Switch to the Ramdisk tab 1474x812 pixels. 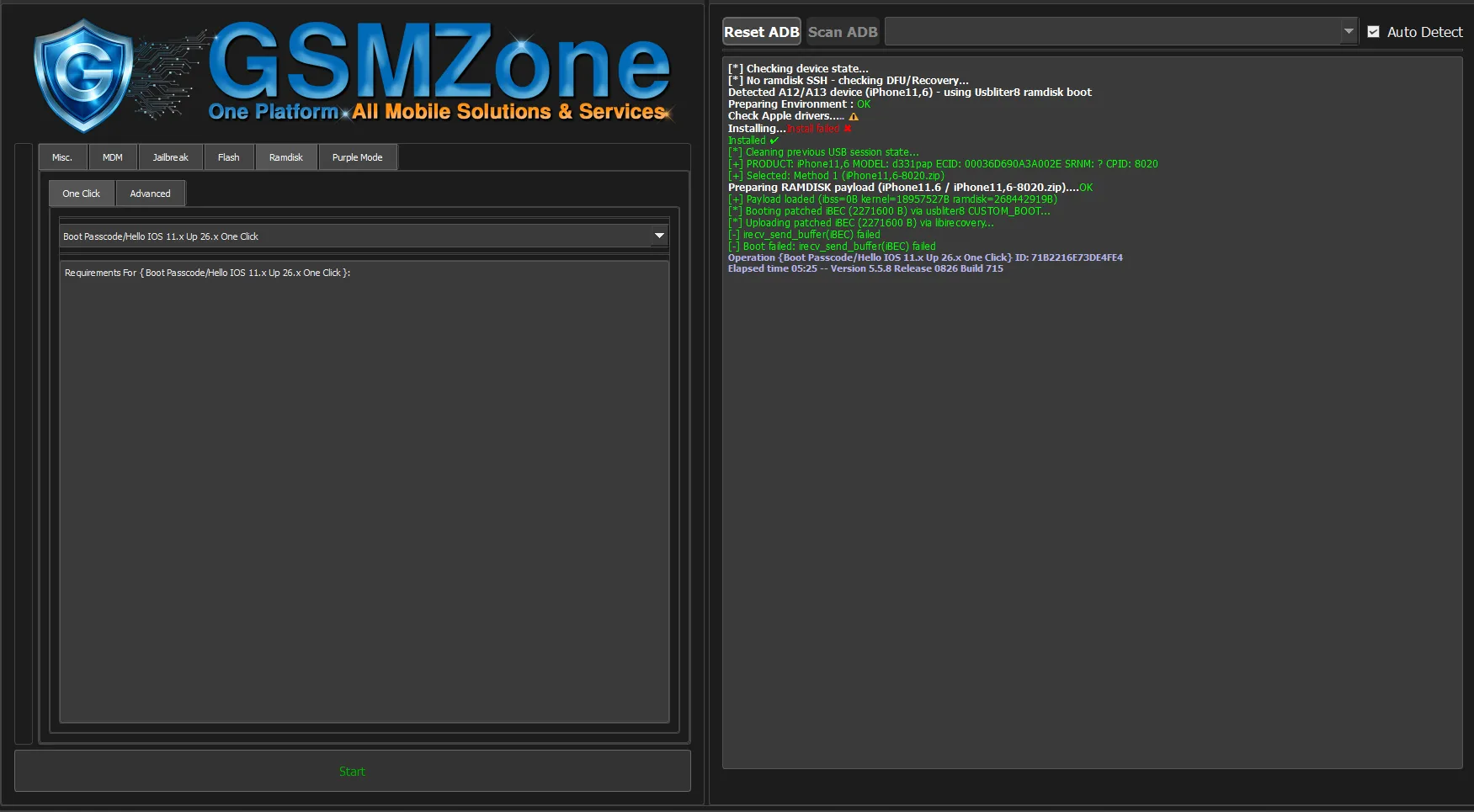coord(286,157)
